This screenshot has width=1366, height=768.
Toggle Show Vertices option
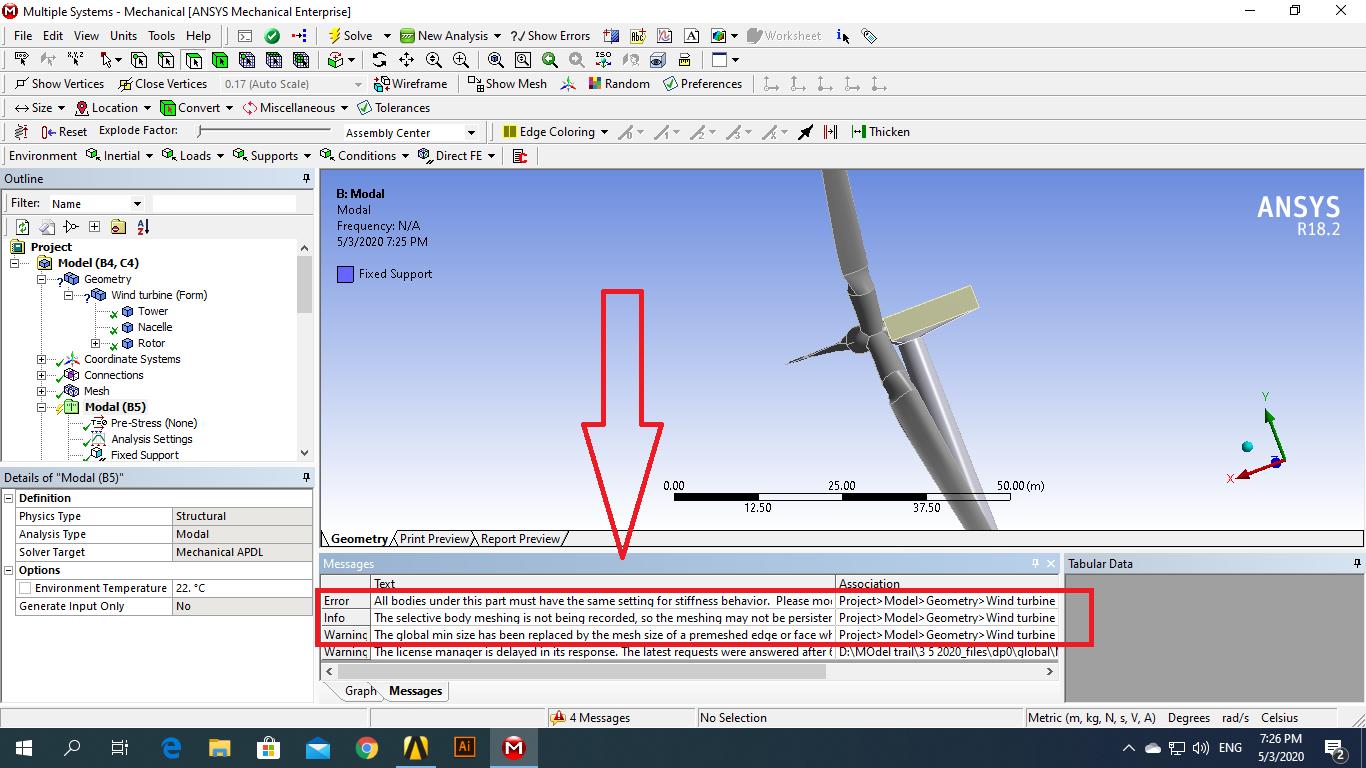(59, 84)
